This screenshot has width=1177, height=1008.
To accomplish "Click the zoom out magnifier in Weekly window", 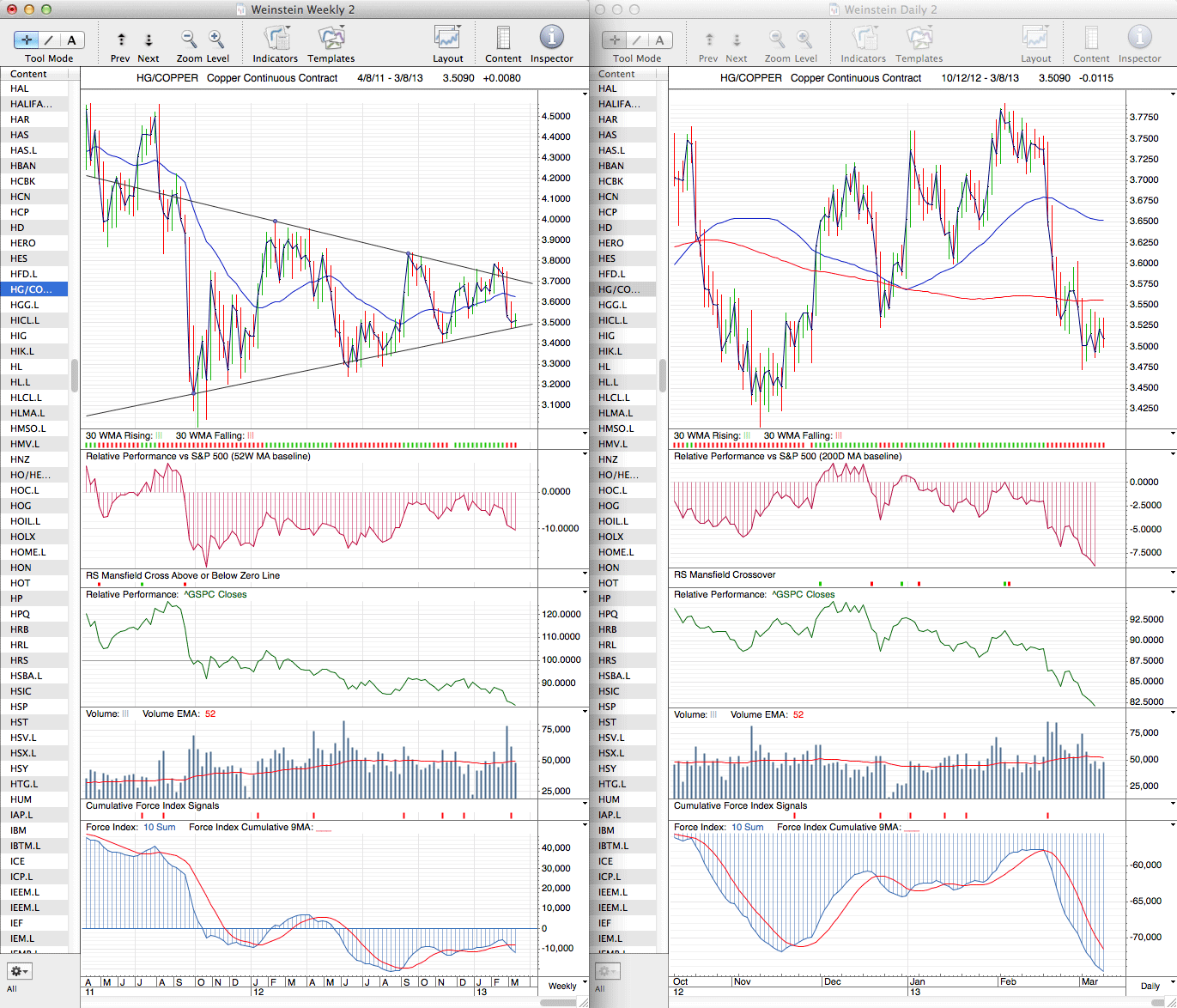I will pyautogui.click(x=189, y=39).
